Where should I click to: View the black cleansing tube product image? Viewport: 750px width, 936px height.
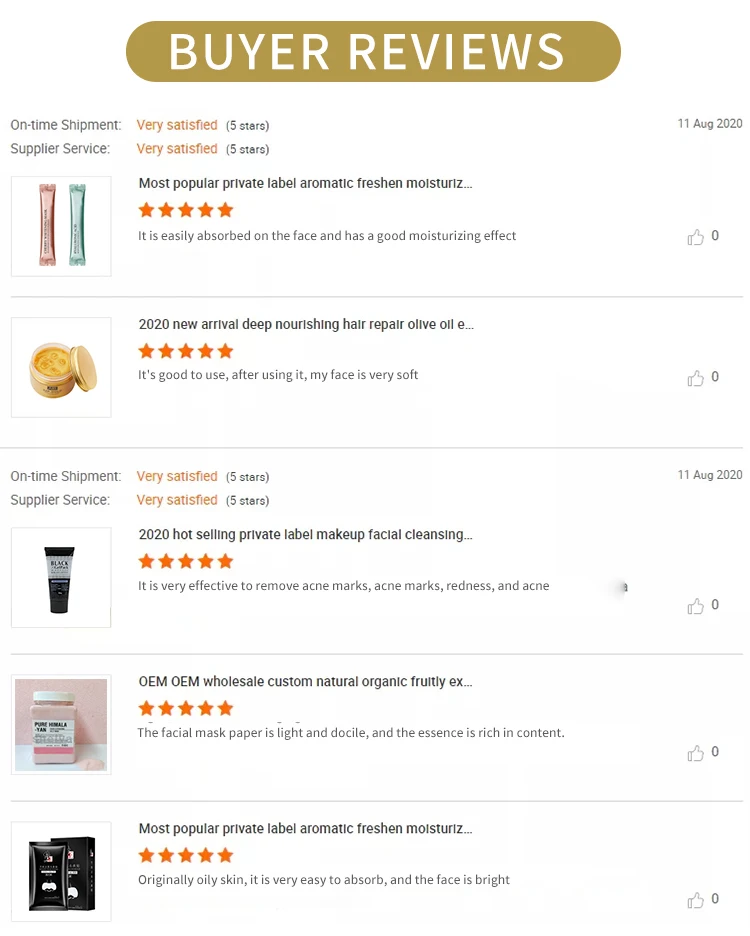coord(61,577)
